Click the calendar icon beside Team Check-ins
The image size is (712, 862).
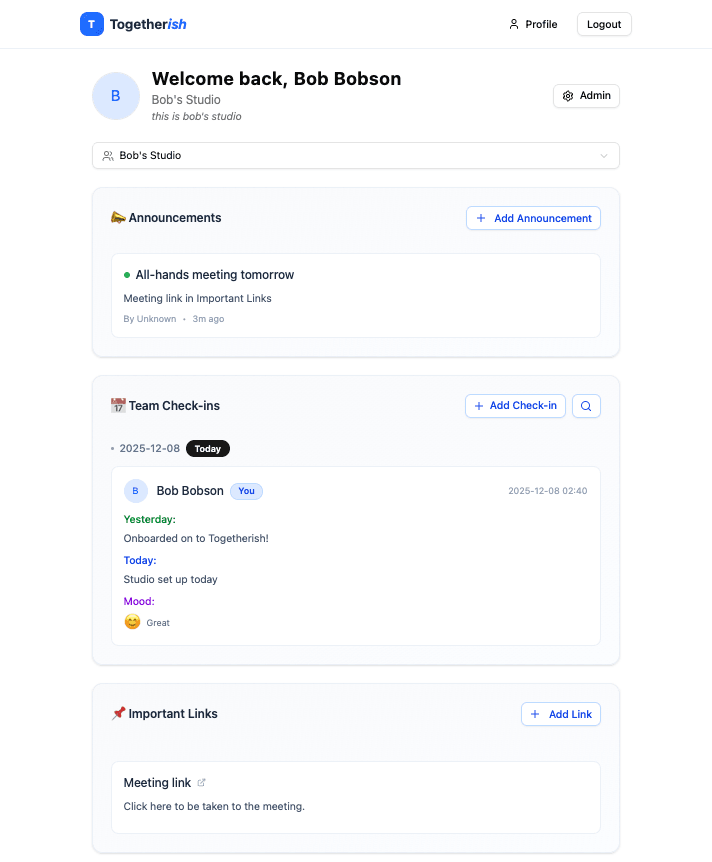[118, 405]
